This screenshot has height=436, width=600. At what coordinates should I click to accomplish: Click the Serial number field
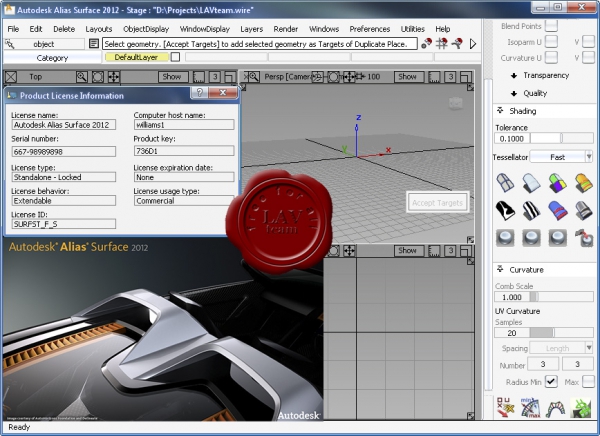tap(64, 152)
